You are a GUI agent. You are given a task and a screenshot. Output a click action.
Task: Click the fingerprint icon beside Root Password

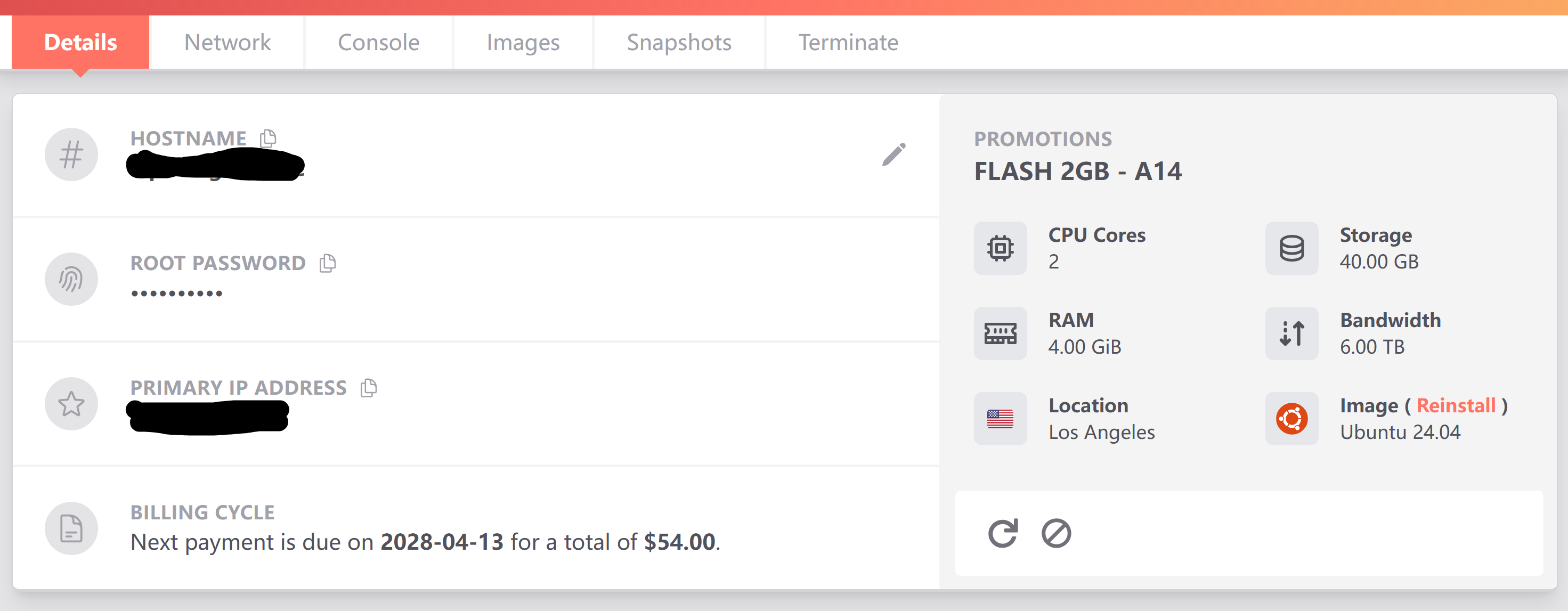[71, 279]
